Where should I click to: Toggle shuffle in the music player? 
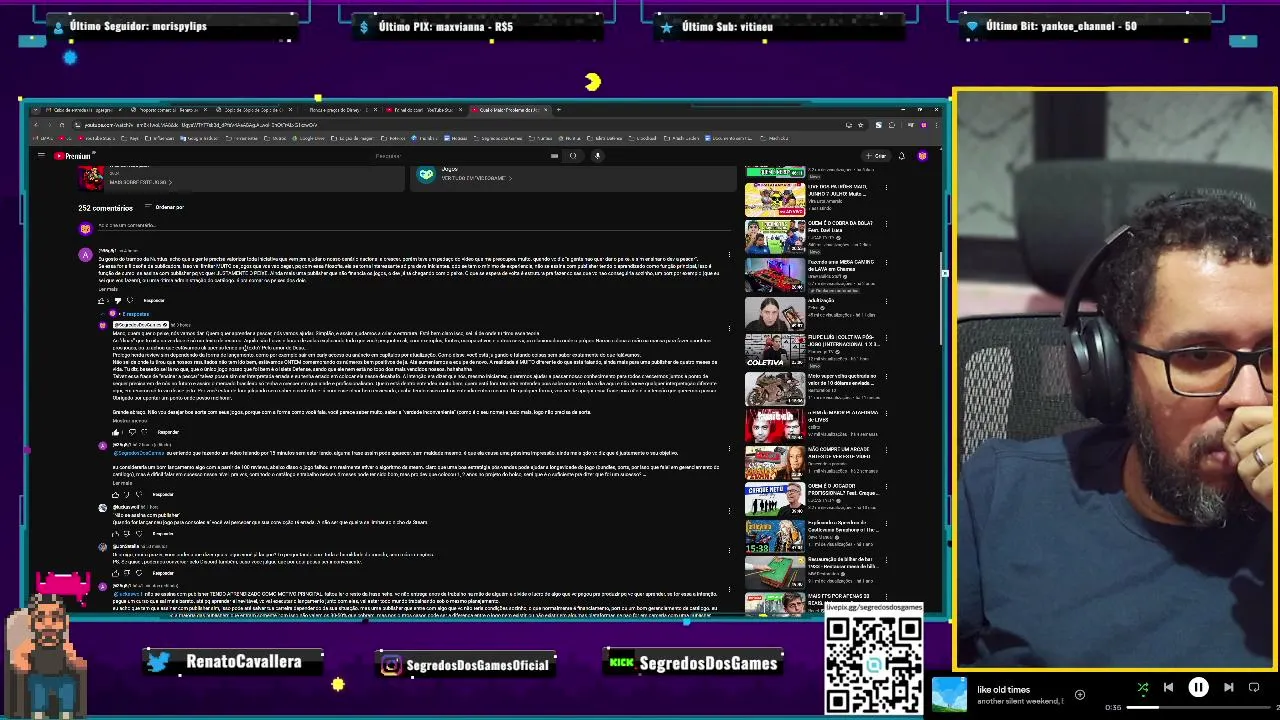pyautogui.click(x=1143, y=687)
